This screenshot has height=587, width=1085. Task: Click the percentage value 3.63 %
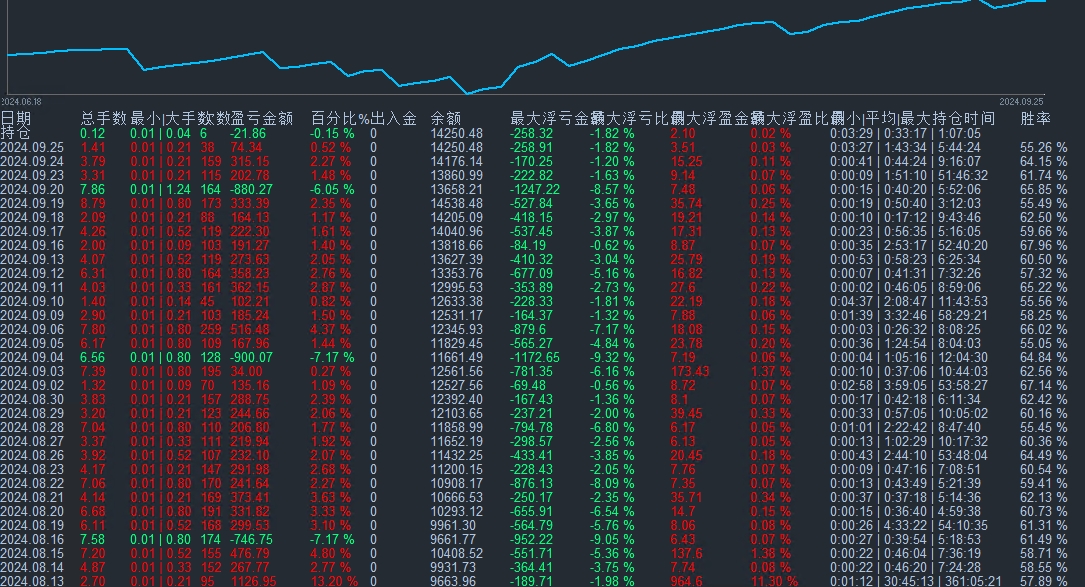331,497
